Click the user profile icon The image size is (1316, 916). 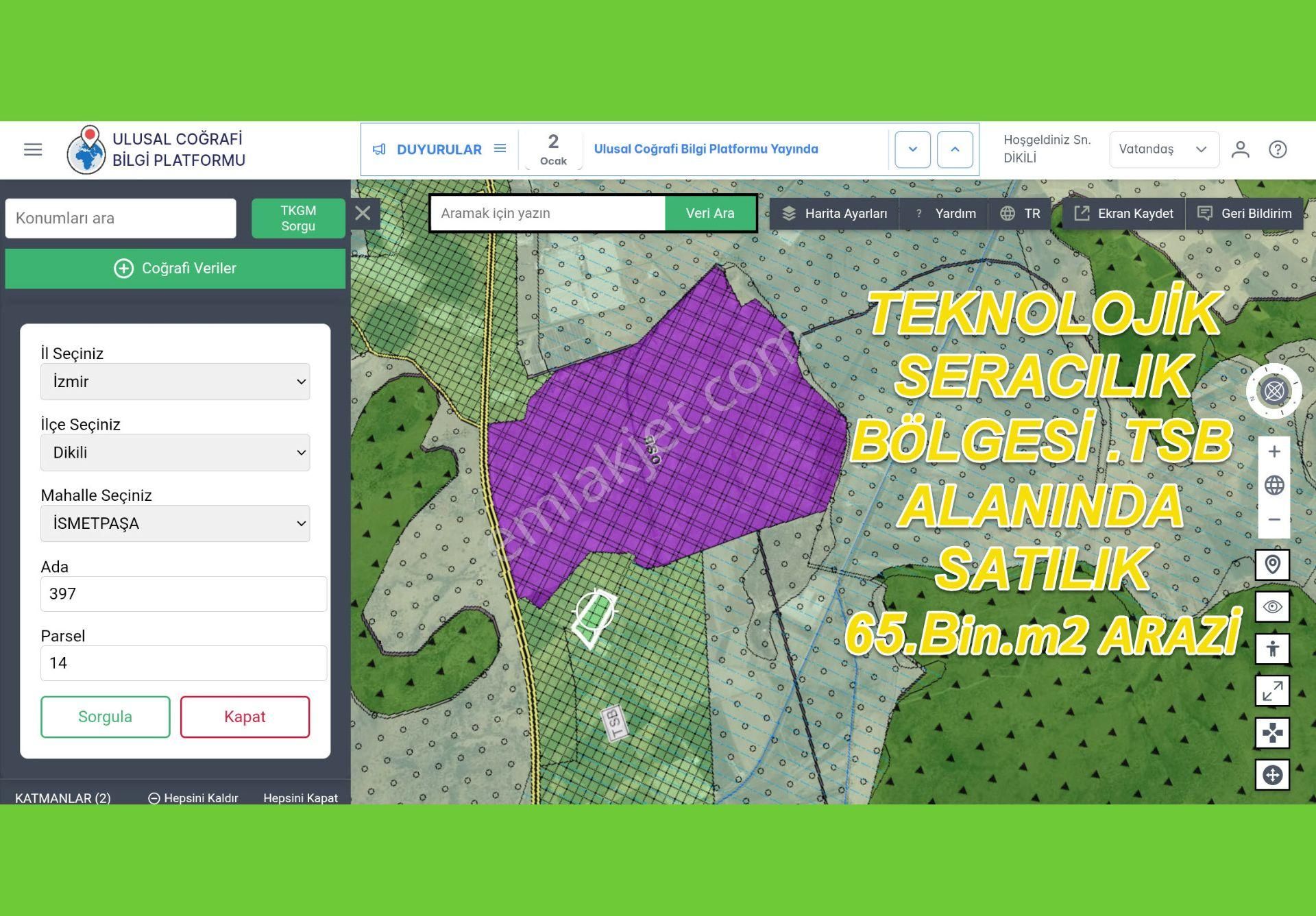[x=1240, y=149]
